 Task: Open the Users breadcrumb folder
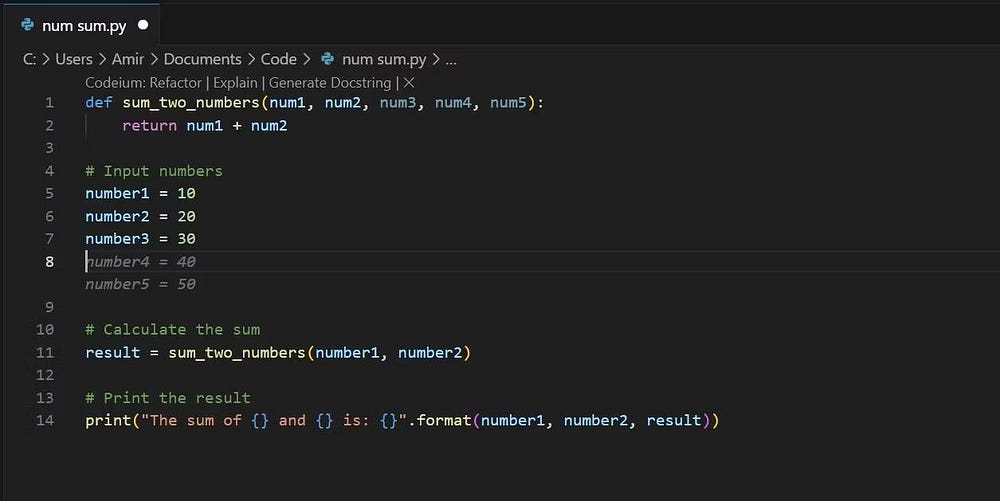pos(74,59)
